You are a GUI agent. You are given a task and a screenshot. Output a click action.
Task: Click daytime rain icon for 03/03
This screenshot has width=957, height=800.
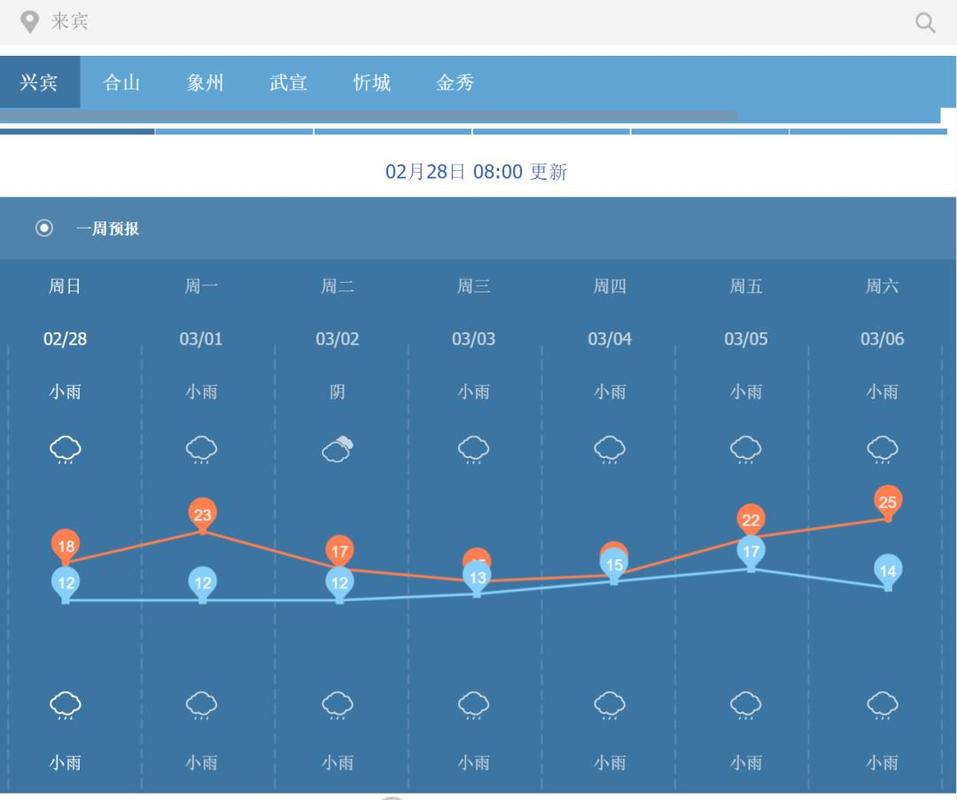click(474, 450)
